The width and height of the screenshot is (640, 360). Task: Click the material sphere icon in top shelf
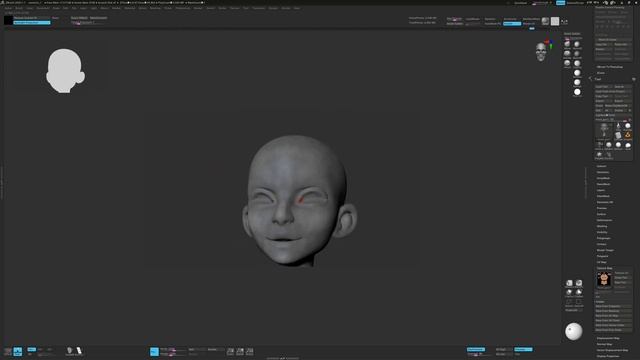tap(545, 21)
